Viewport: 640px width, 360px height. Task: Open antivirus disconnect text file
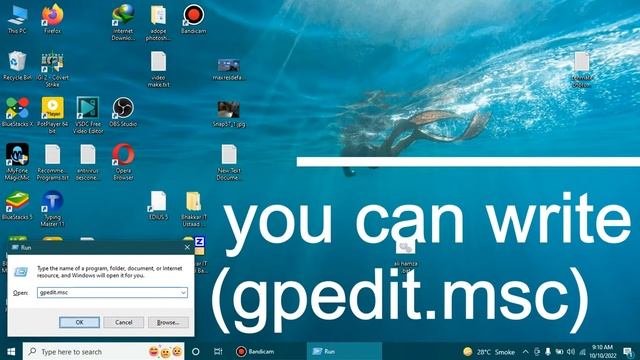(88, 162)
